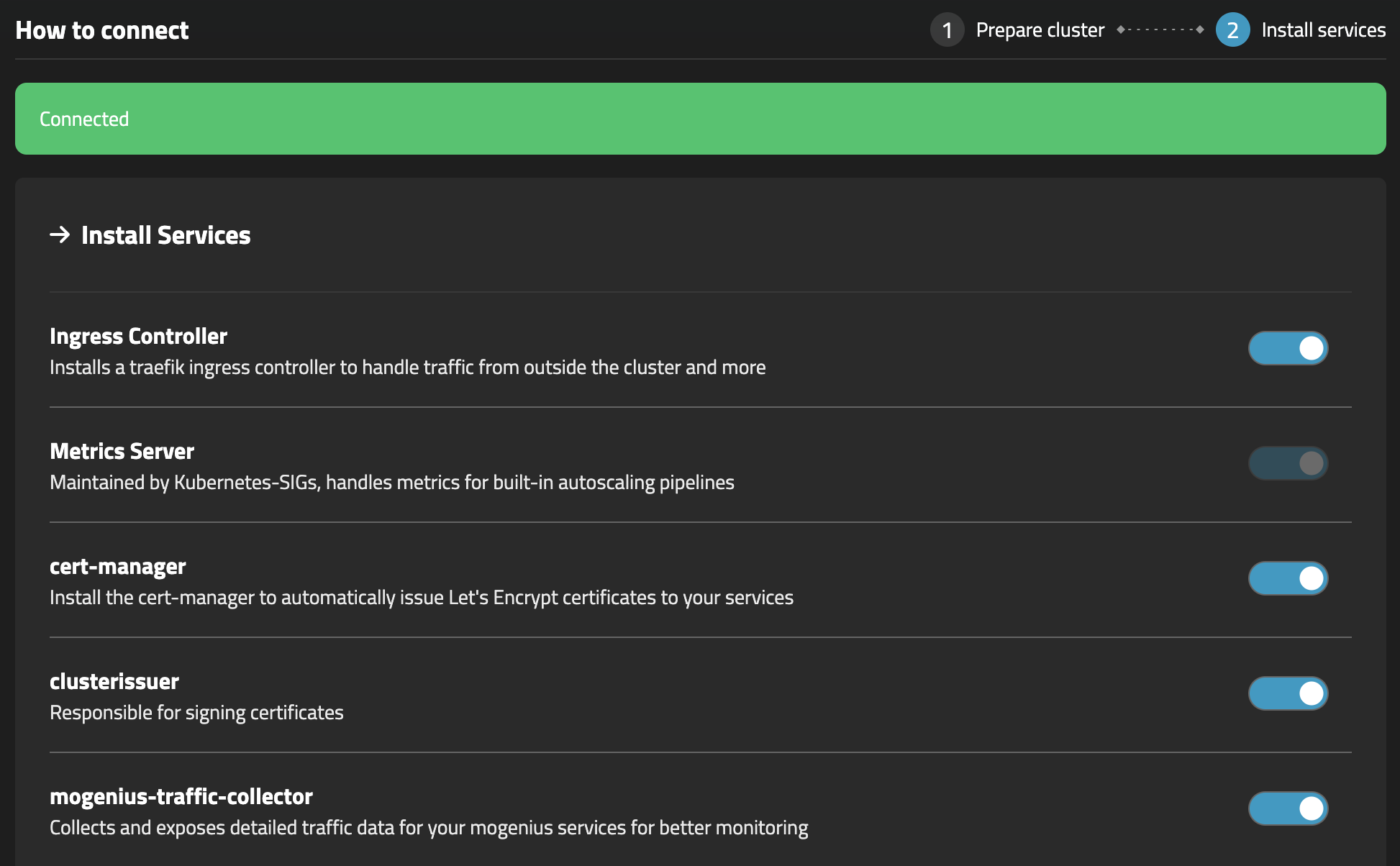Click the Connected status banner

(700, 118)
